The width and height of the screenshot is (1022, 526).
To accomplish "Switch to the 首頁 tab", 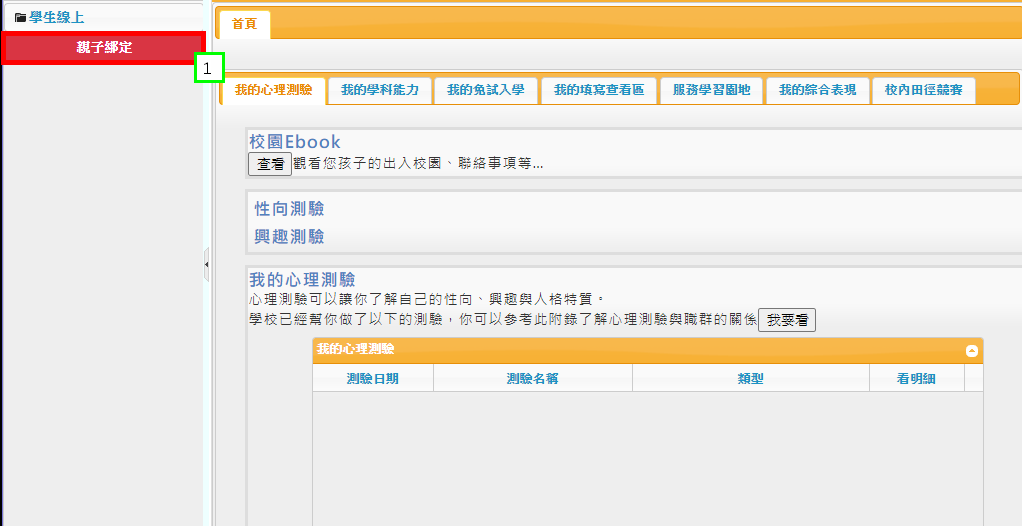I will 244,24.
